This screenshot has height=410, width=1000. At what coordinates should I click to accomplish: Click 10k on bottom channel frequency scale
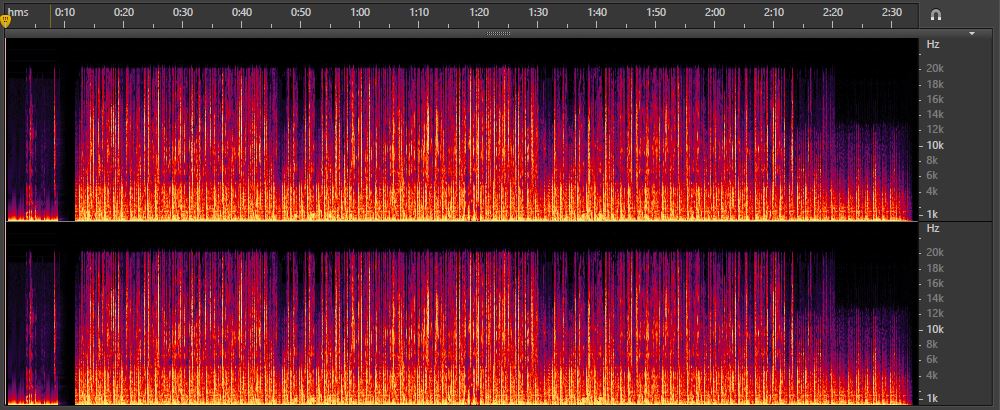934,329
